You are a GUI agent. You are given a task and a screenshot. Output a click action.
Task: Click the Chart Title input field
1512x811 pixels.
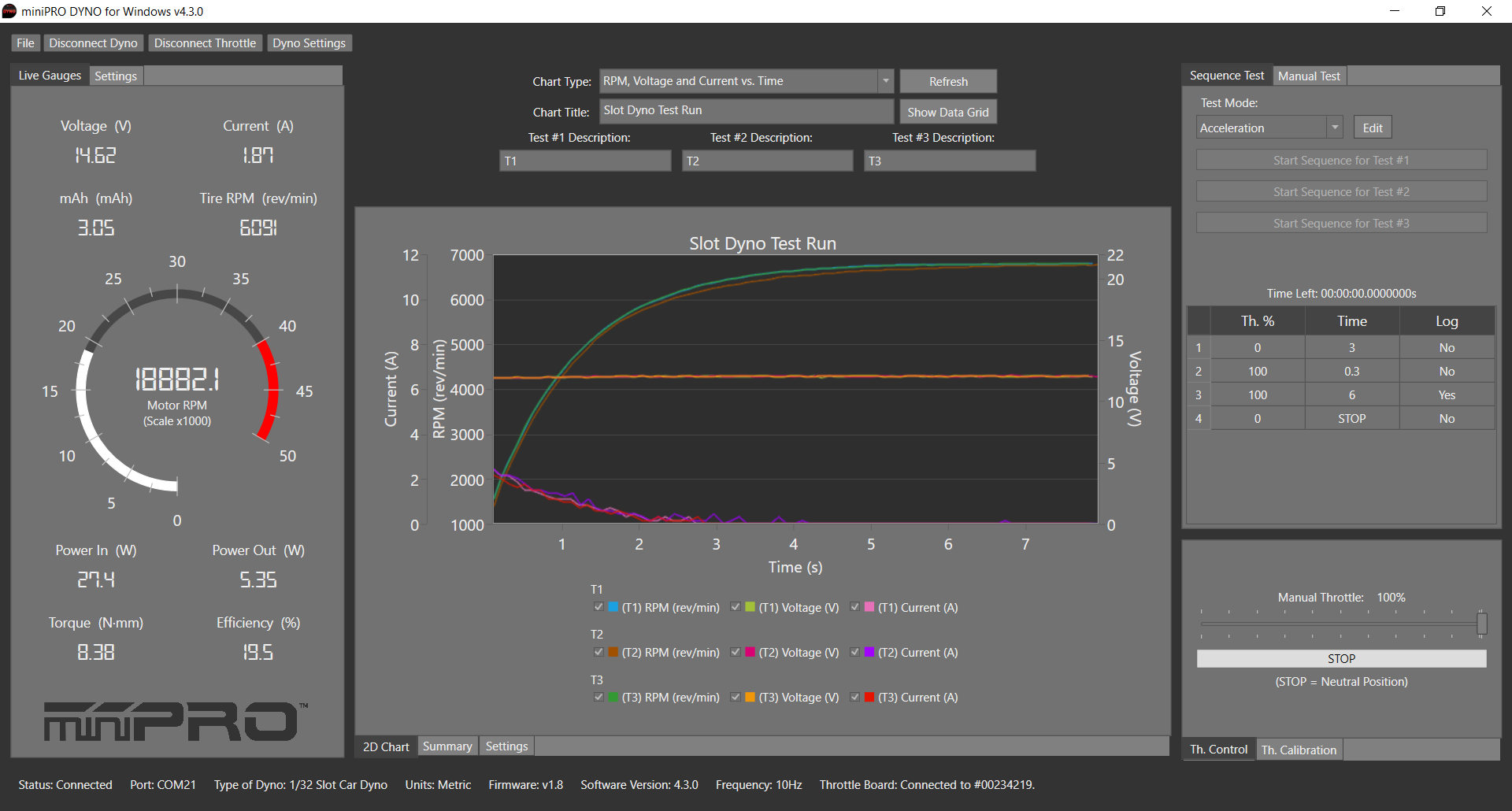[747, 111]
